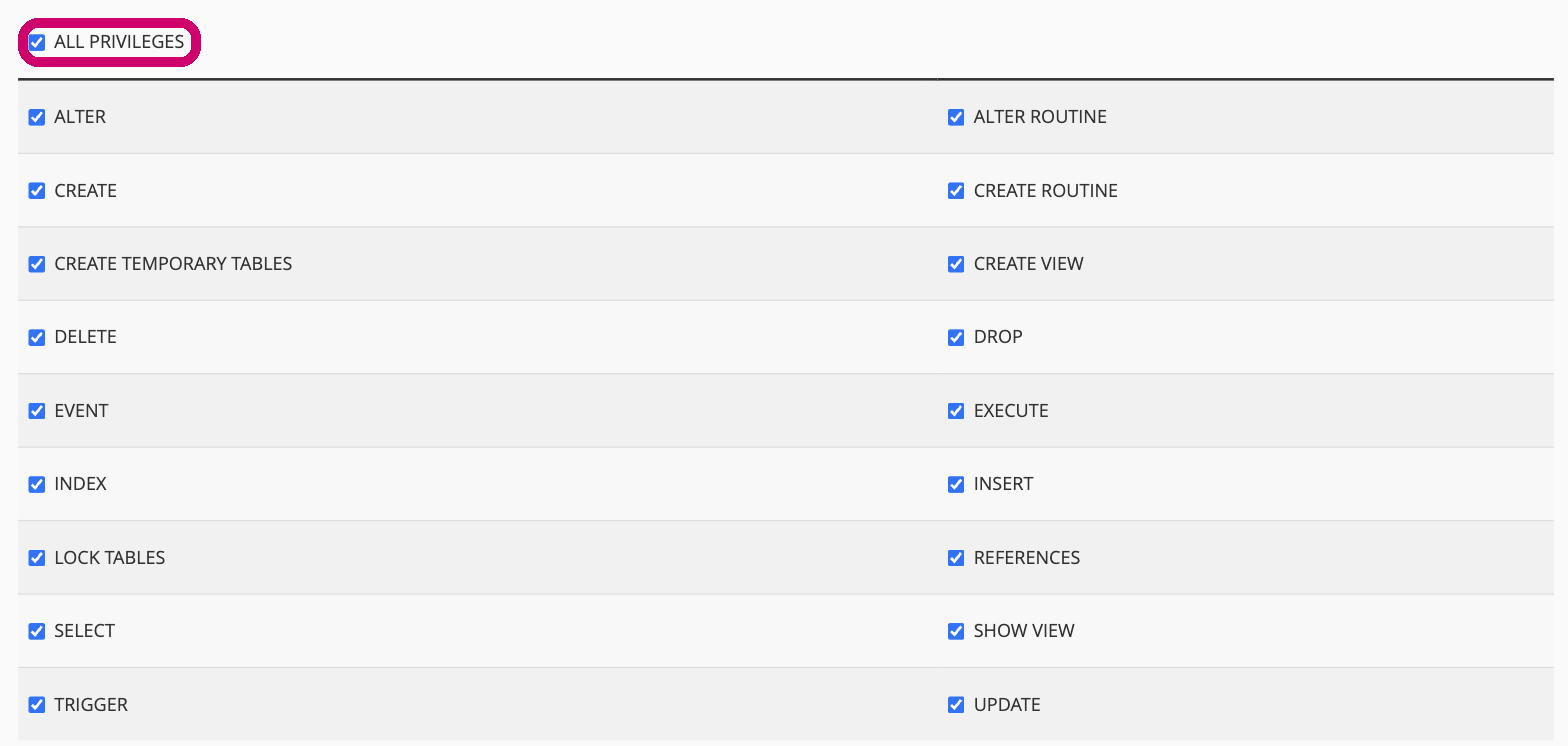Viewport: 1568px width, 746px height.
Task: Toggle the ALTER ROUTINE checkbox
Action: tap(956, 117)
